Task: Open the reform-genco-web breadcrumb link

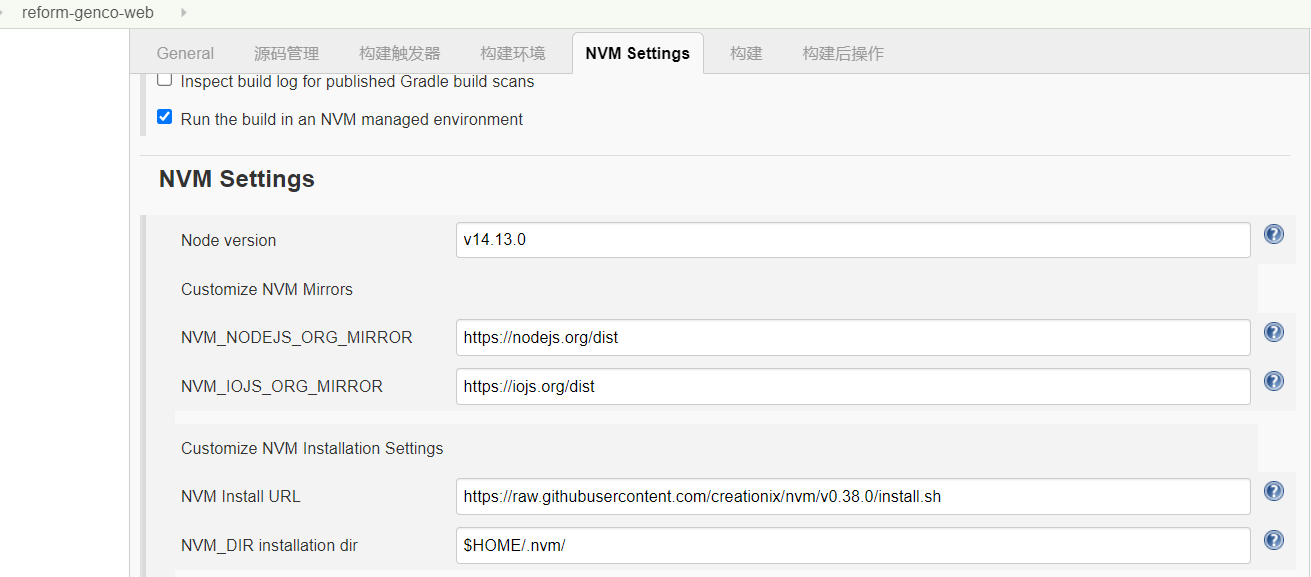Action: point(88,13)
